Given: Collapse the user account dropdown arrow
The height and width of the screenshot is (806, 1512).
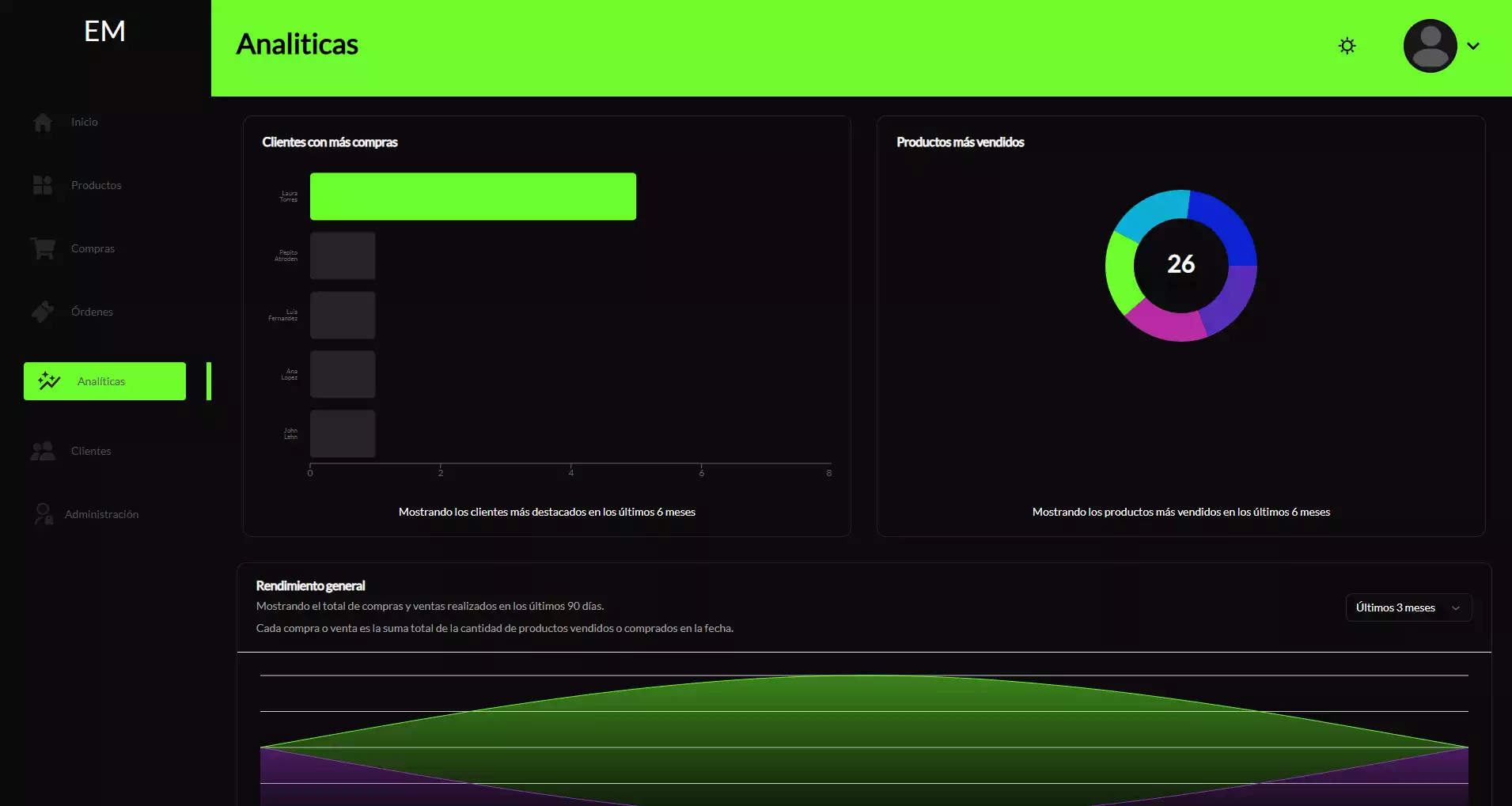Looking at the screenshot, I should tap(1474, 46).
